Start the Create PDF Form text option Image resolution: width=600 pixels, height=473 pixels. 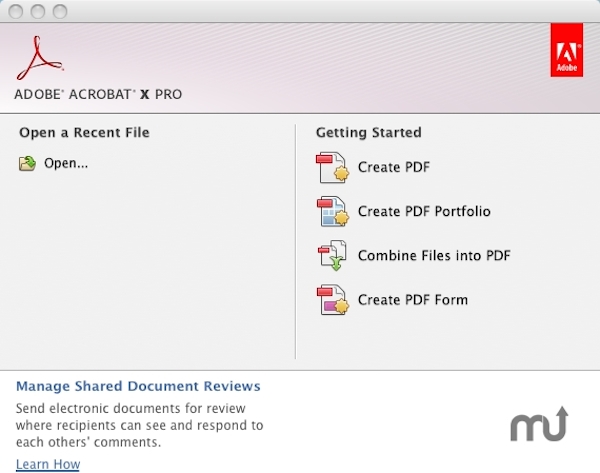[x=412, y=299]
